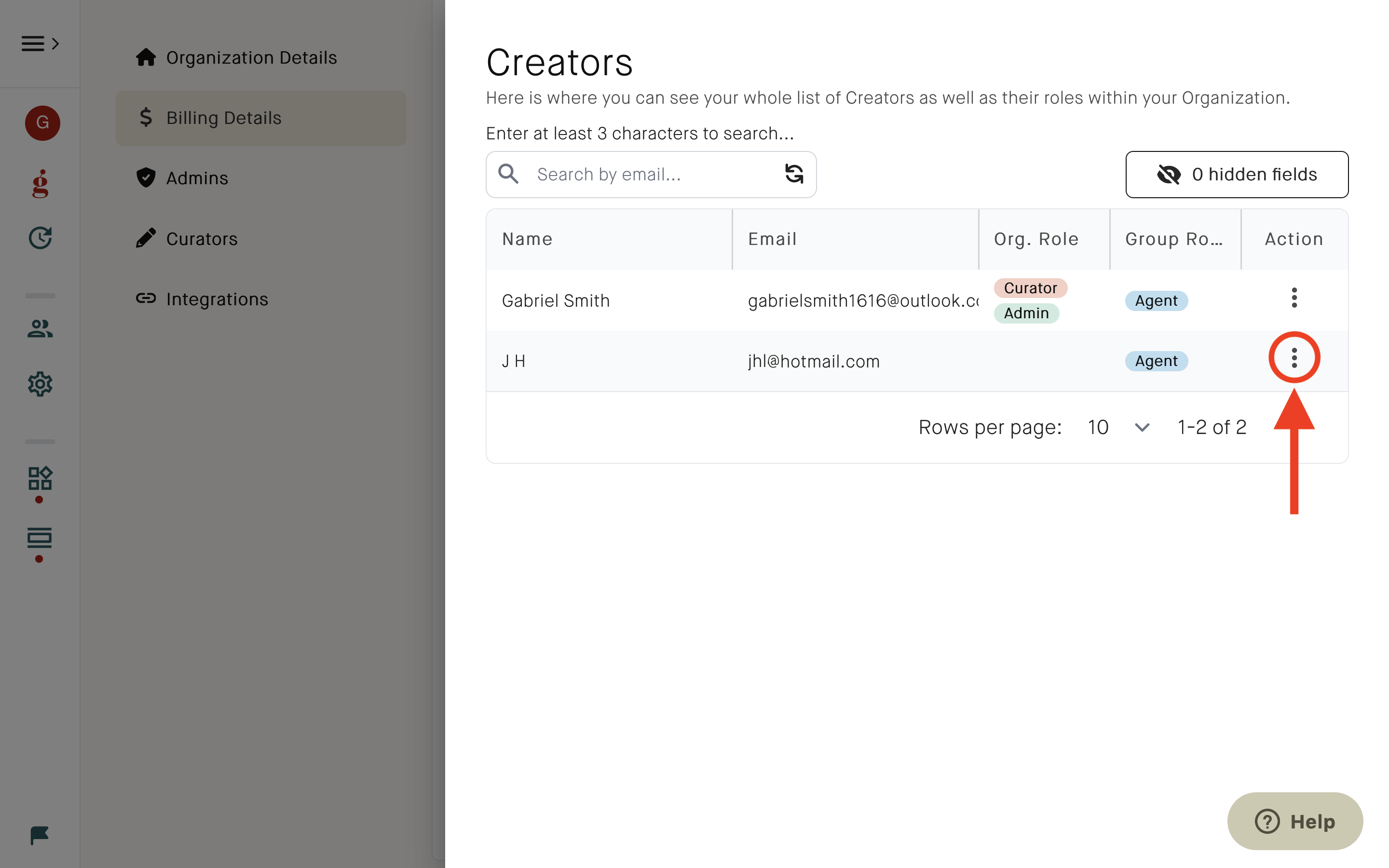Expand the rows per page dropdown
This screenshot has width=1389, height=868.
point(1118,427)
